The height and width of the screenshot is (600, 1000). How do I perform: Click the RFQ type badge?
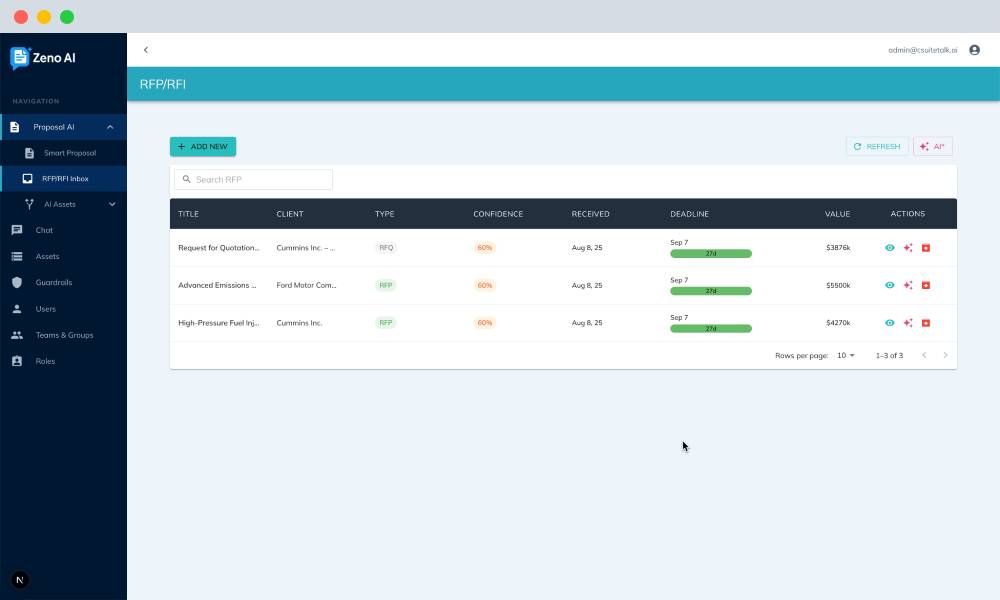(x=386, y=247)
